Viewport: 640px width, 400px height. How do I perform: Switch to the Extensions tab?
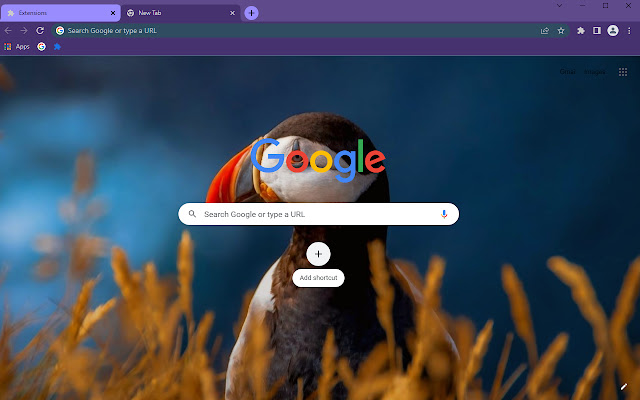click(x=60, y=13)
